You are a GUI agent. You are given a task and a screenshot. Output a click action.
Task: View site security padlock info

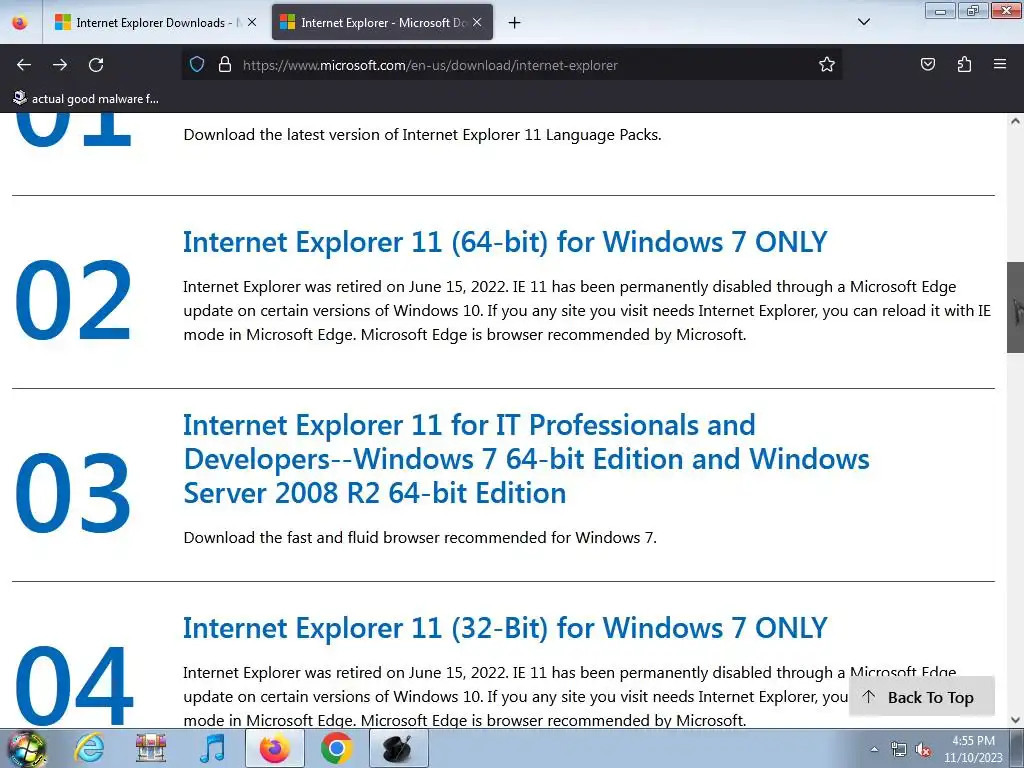pyautogui.click(x=225, y=65)
